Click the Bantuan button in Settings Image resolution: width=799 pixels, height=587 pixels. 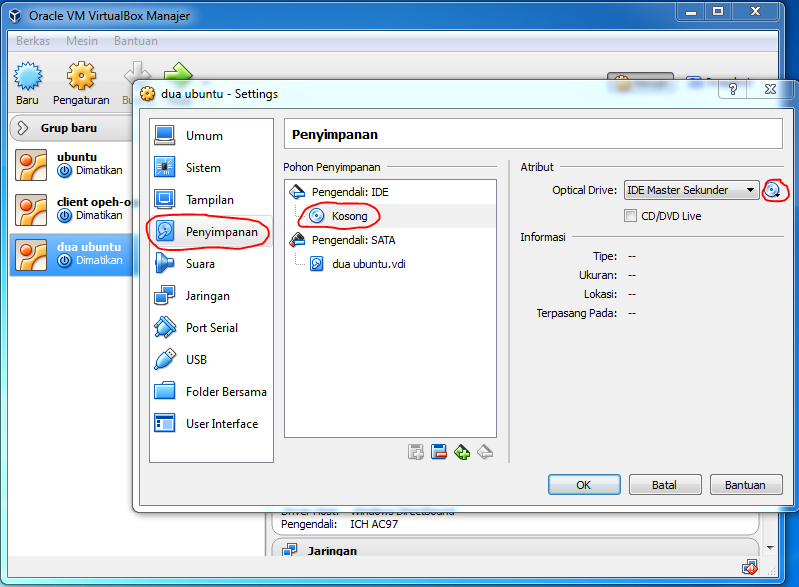click(x=746, y=485)
